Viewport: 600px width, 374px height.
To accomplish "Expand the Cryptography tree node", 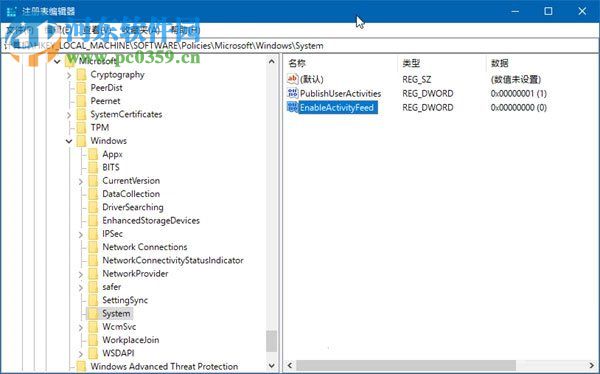I will [x=69, y=75].
